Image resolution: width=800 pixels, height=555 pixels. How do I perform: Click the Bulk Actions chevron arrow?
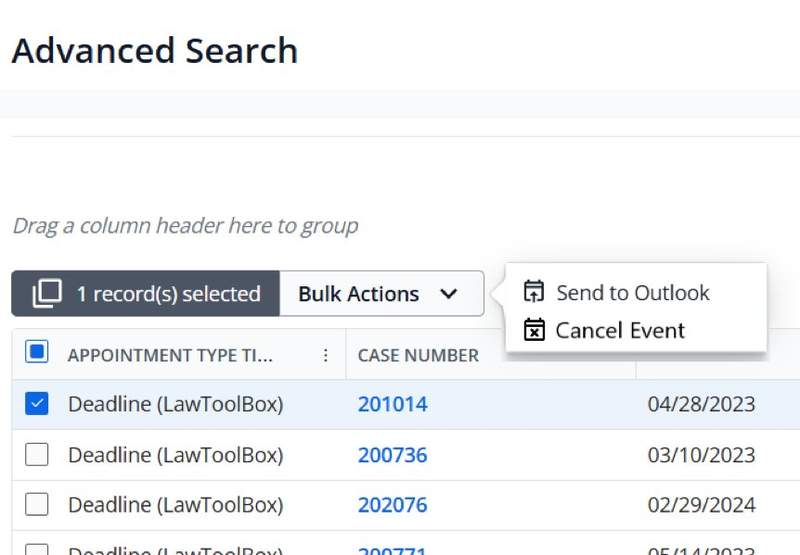[x=448, y=294]
